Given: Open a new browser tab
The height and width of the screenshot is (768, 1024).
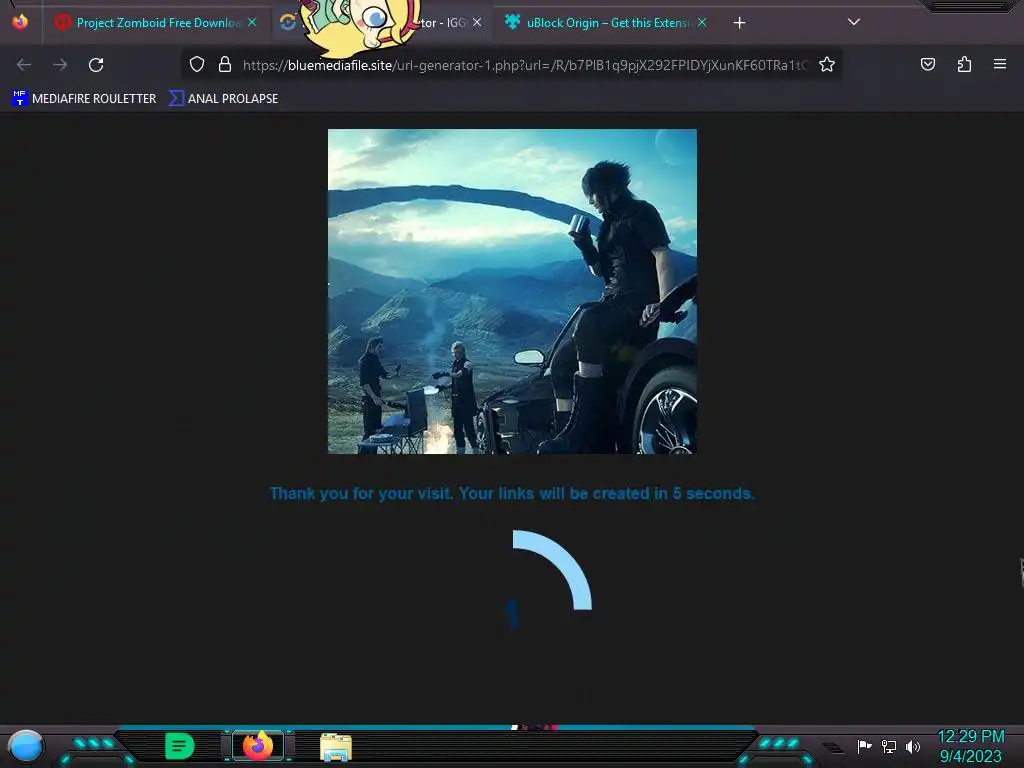Looking at the screenshot, I should pos(739,24).
